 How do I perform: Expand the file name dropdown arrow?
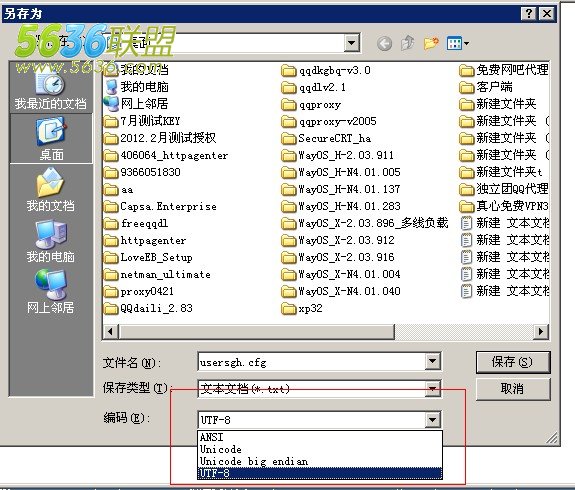[x=432, y=362]
